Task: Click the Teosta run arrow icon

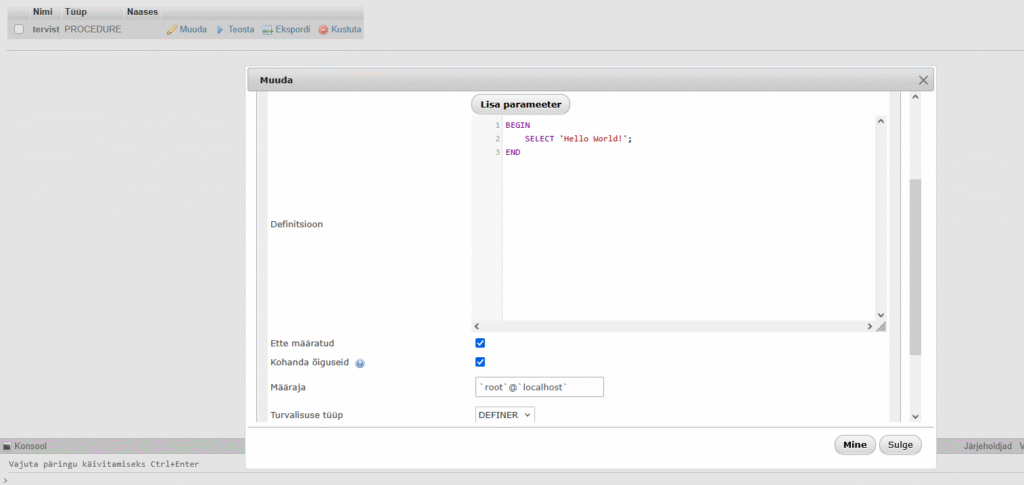Action: point(220,30)
